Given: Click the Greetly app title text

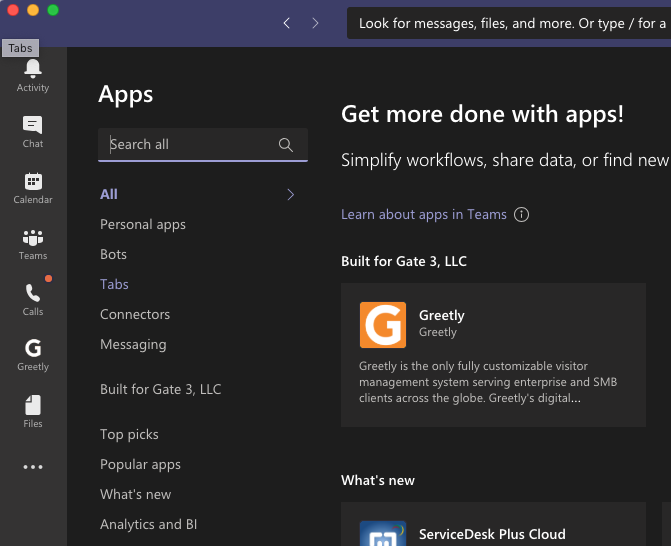Looking at the screenshot, I should pos(442,315).
